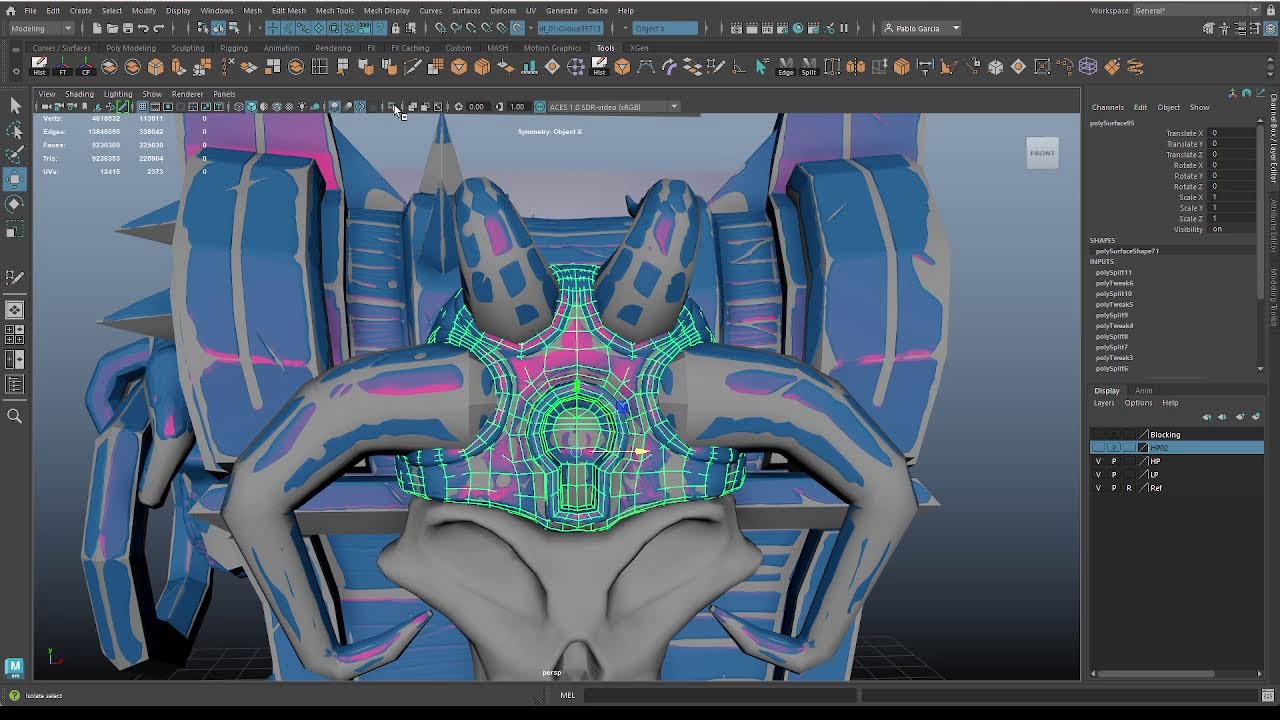Screen dimensions: 1280x720
Task: Click the Split shelf button
Action: coord(808,67)
